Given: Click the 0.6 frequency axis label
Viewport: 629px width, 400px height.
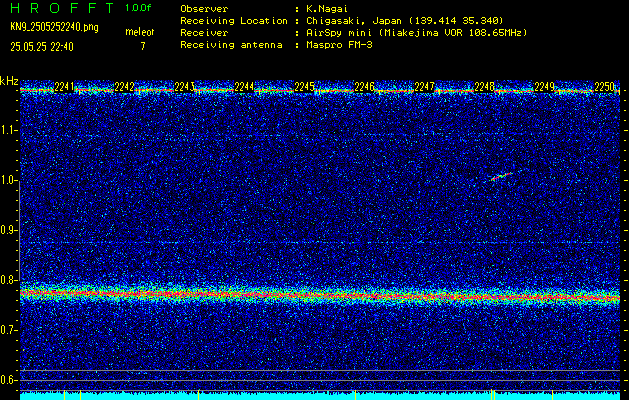Looking at the screenshot, I should coord(8,380).
